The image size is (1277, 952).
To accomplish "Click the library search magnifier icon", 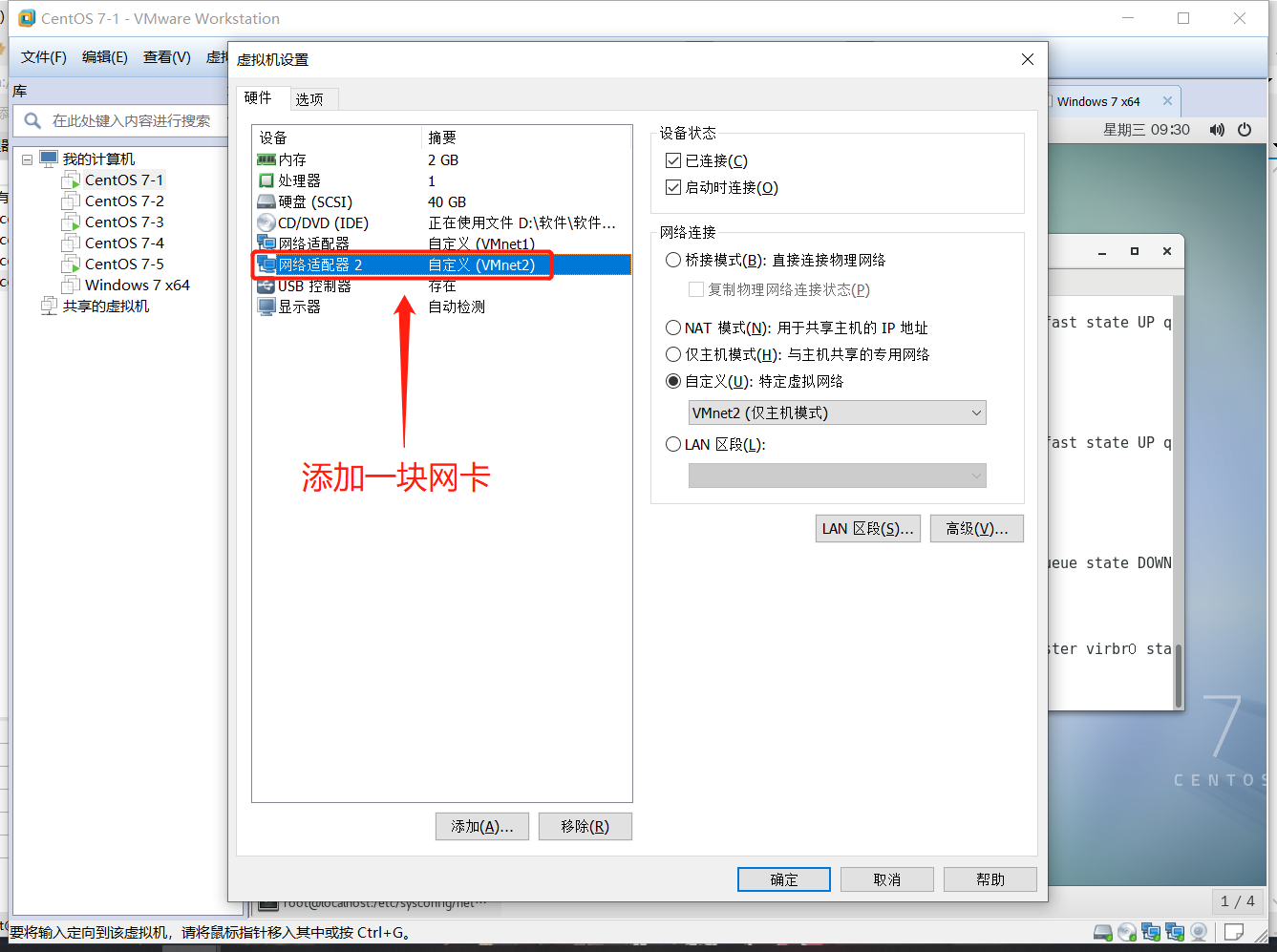I will (x=32, y=120).
